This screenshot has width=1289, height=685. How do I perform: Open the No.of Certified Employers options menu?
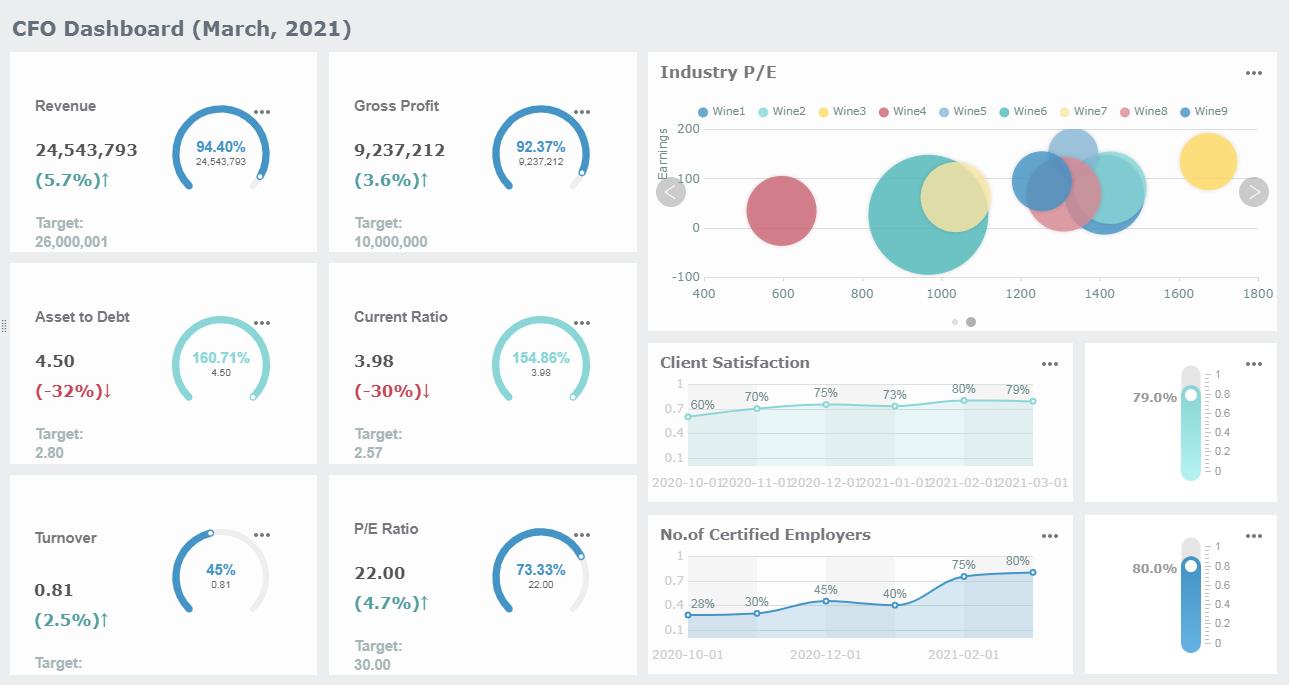point(1050,536)
